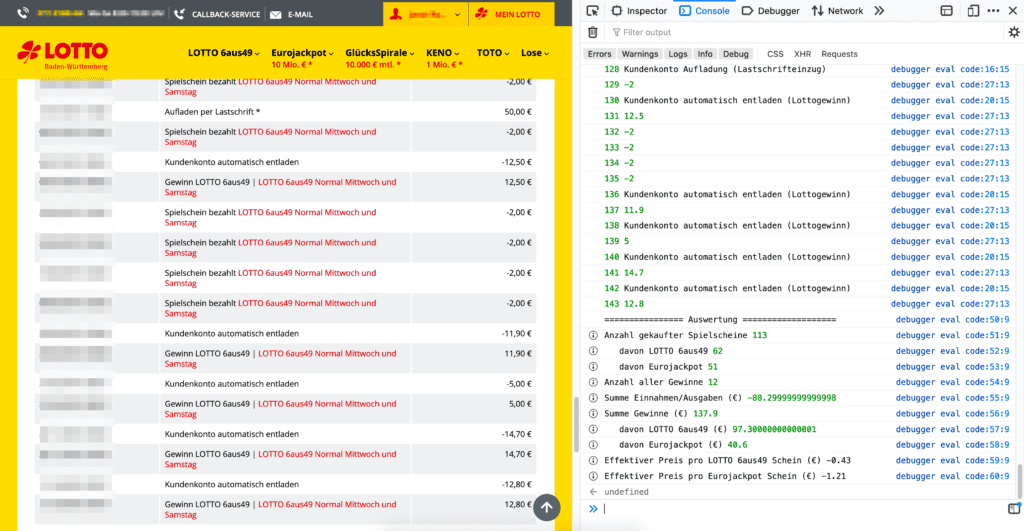1024x531 pixels.
Task: Expand LOTTO 6aus49 menu
Action: pyautogui.click(x=223, y=53)
